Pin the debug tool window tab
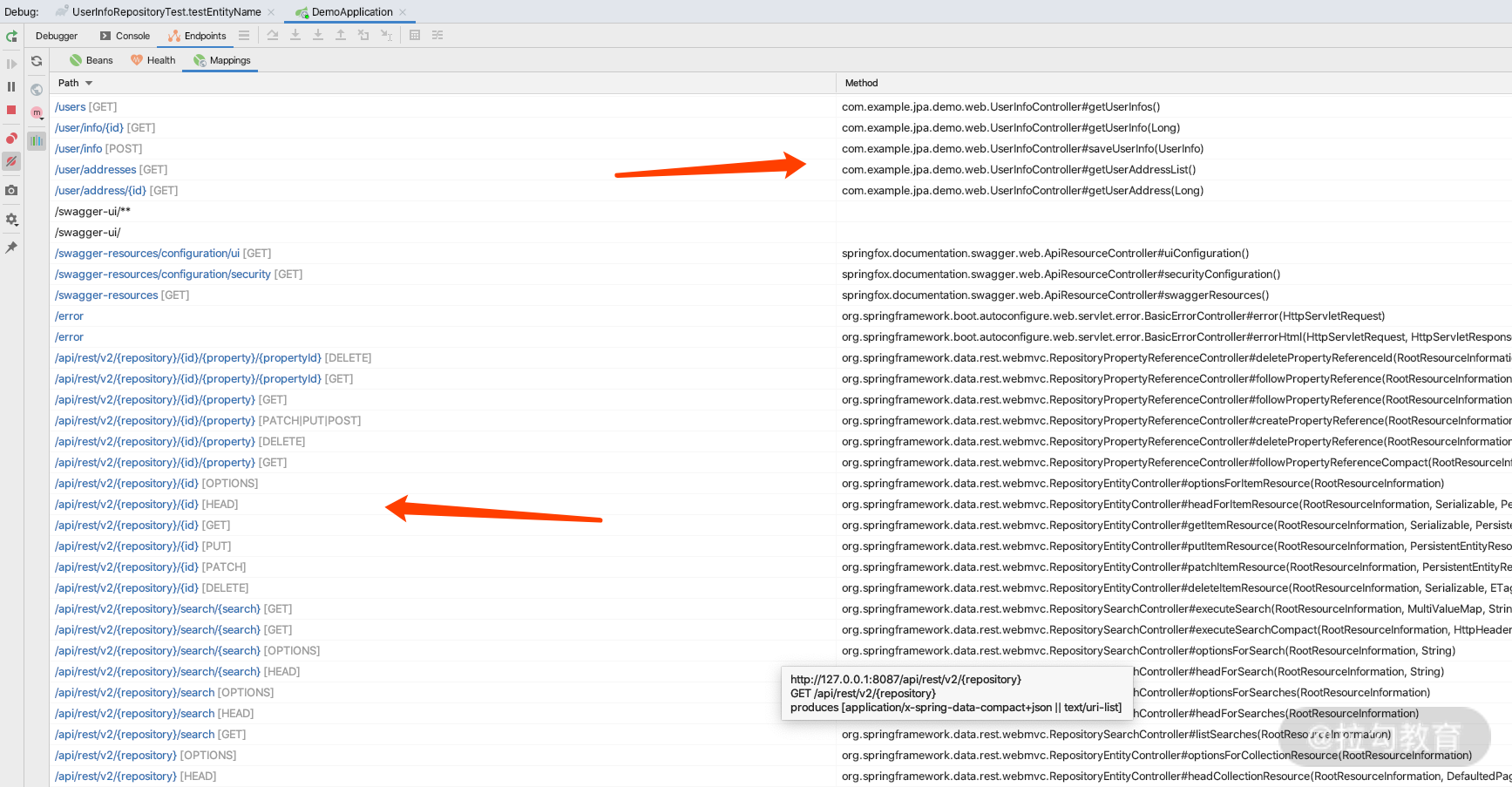 pos(12,248)
